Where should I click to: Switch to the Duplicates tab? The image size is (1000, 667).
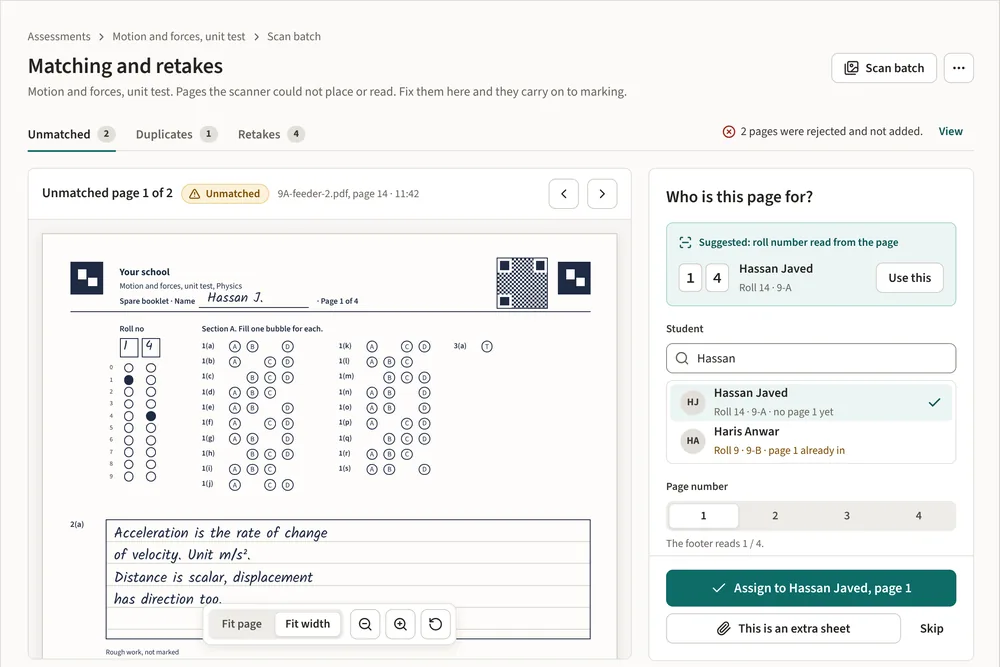(x=177, y=134)
